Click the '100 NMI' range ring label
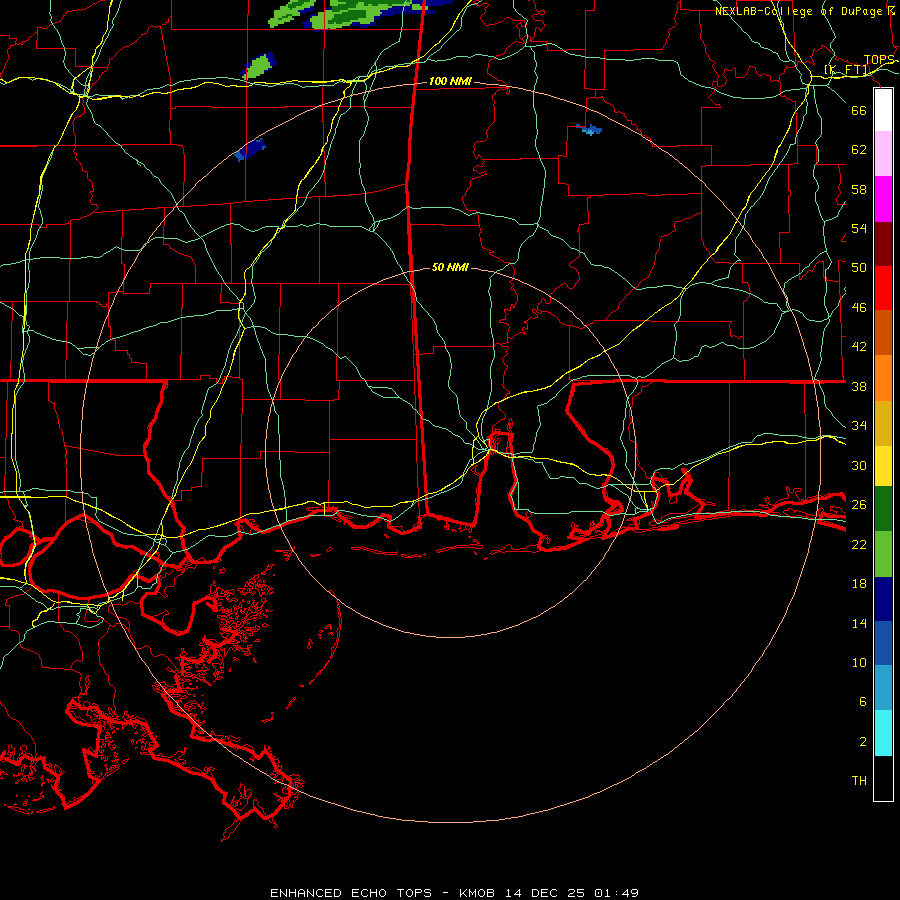This screenshot has height=900, width=900. coord(450,82)
